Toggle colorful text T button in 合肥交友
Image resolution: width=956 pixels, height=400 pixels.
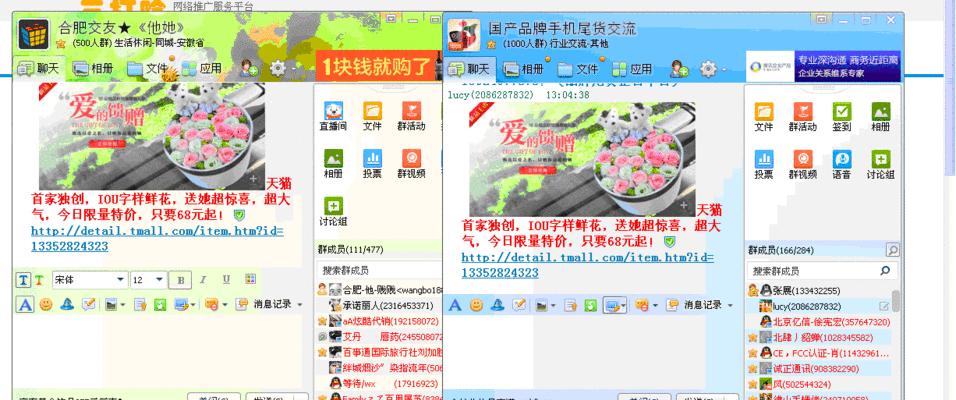pyautogui.click(x=38, y=280)
